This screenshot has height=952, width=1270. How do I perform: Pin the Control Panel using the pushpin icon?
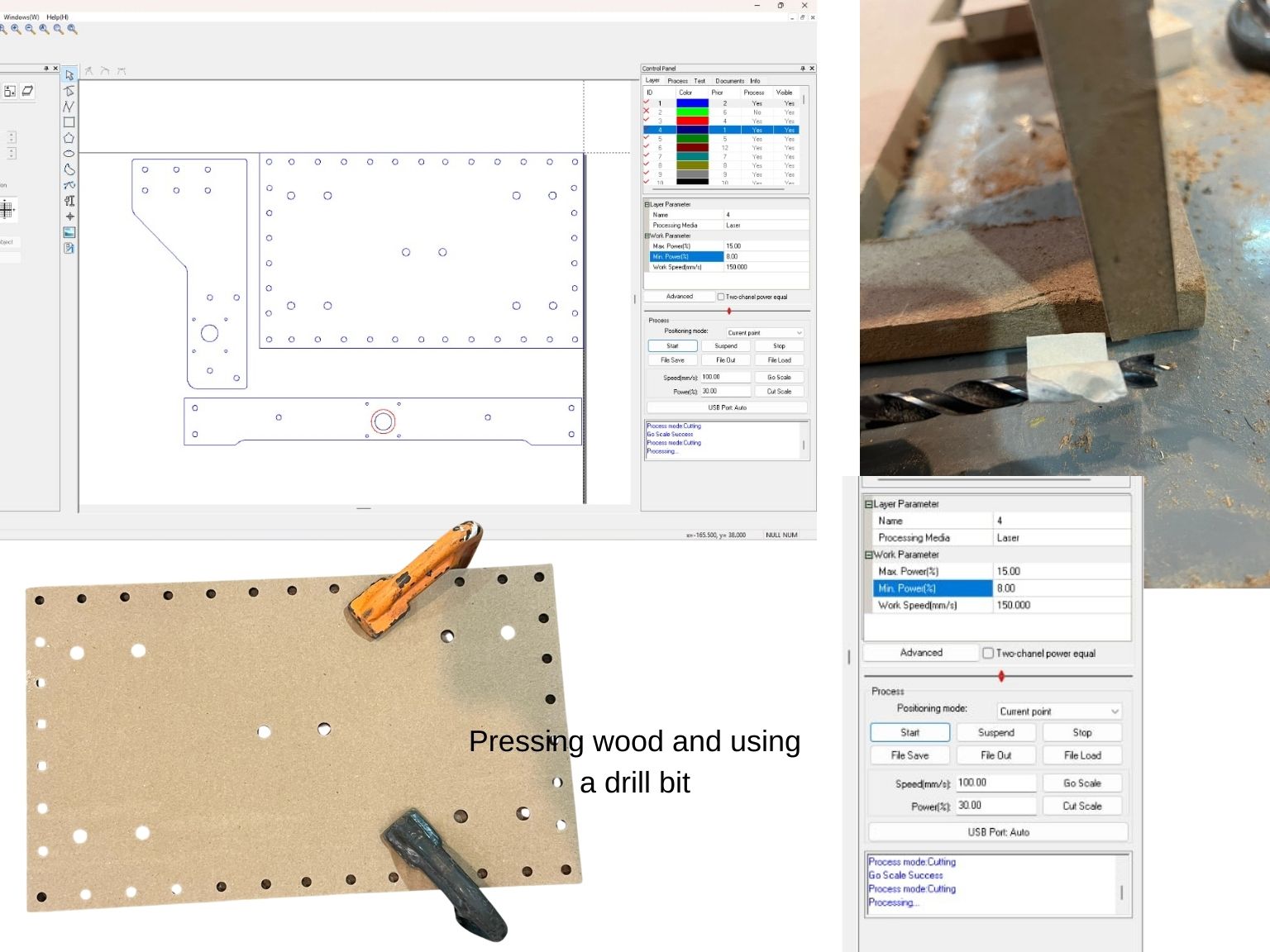pos(802,69)
